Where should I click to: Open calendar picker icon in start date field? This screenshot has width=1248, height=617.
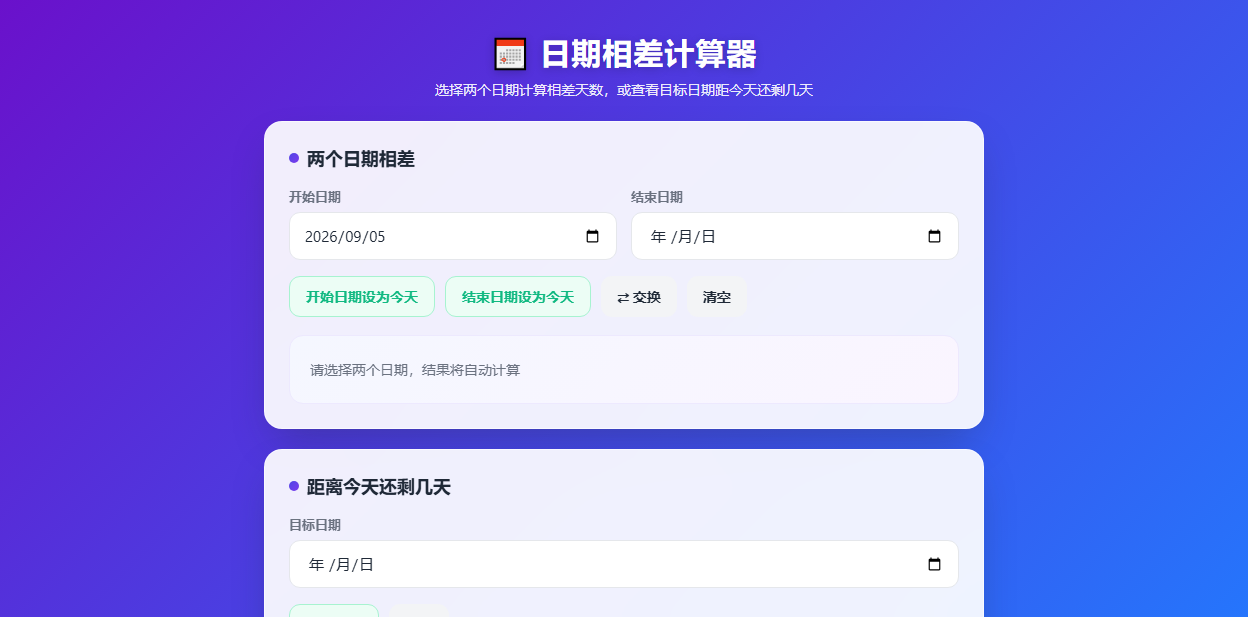coord(592,236)
